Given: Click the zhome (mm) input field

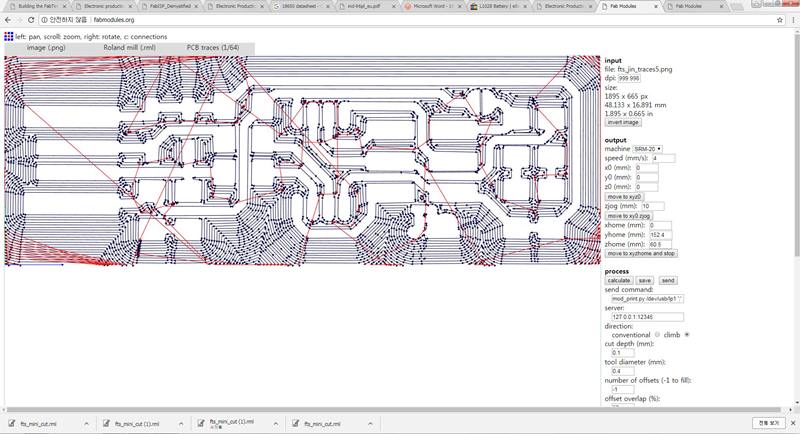Looking at the screenshot, I should (660, 244).
